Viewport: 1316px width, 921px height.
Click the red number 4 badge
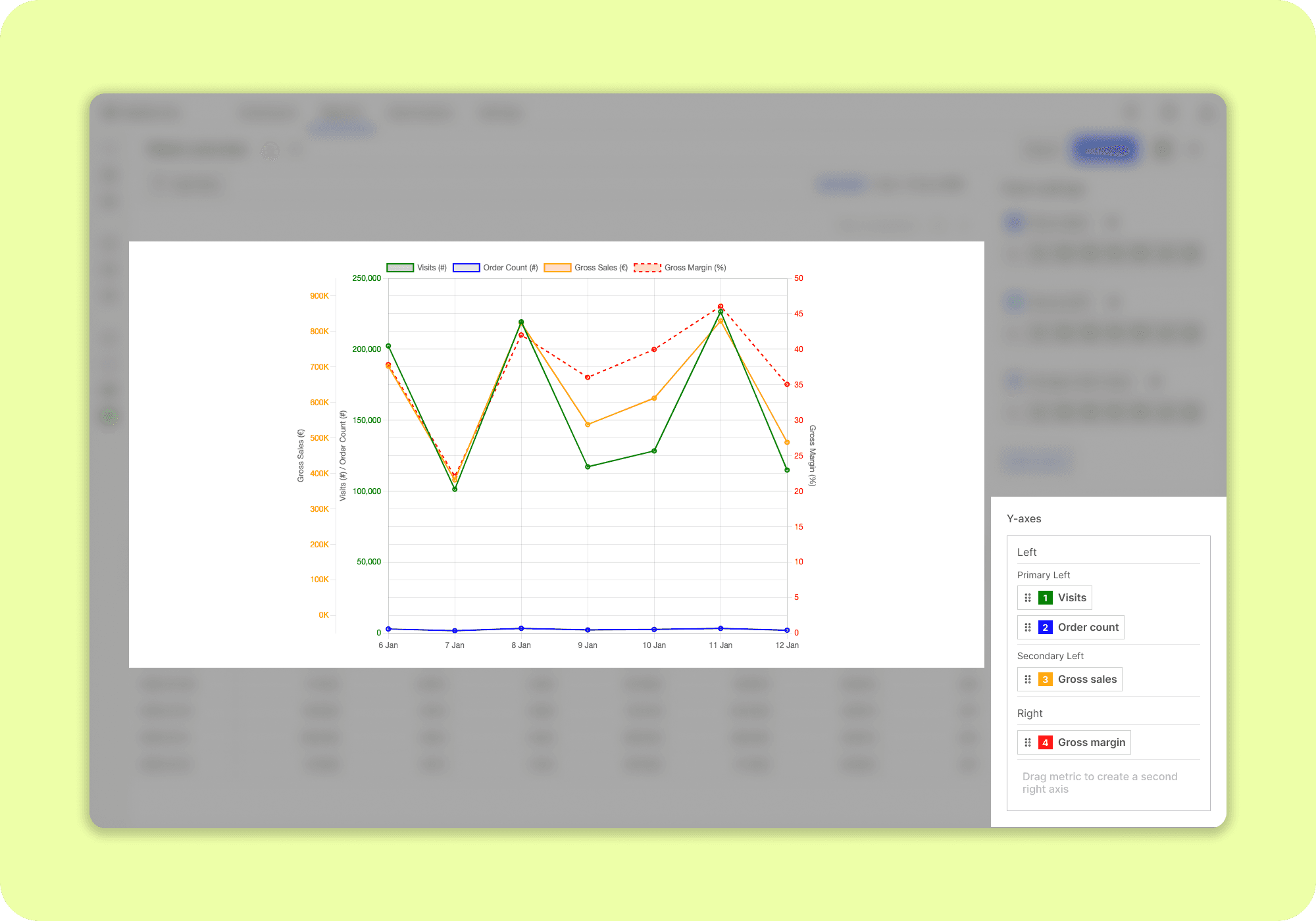point(1045,743)
